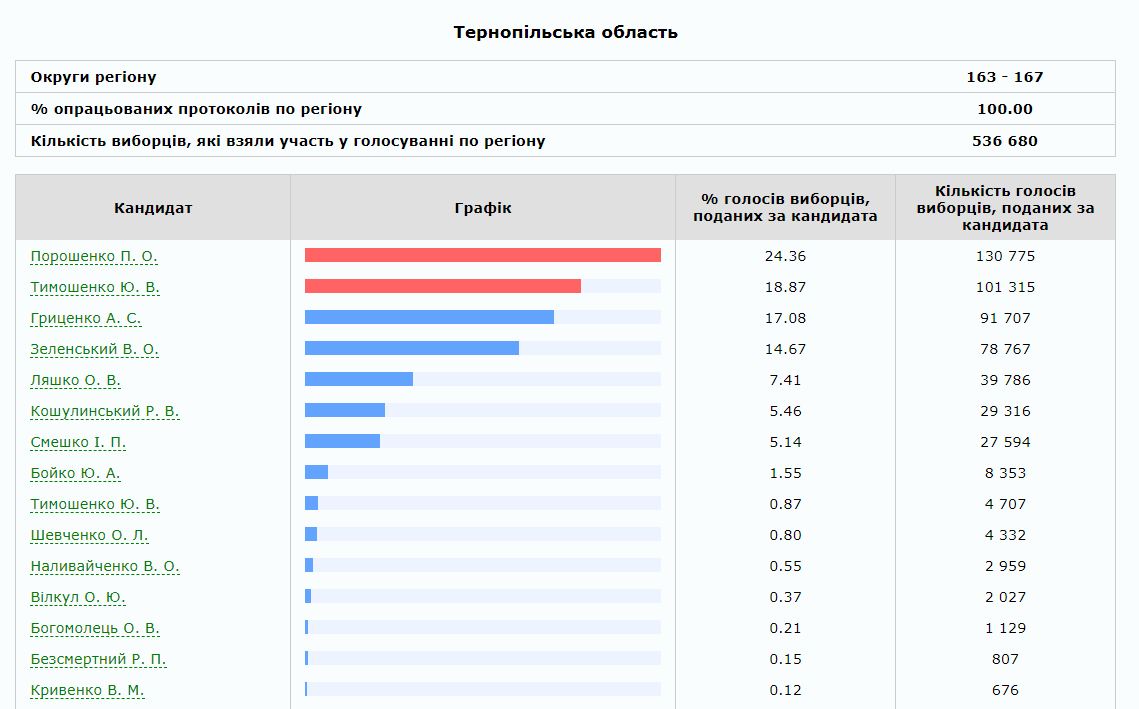Click the Безсмертний Р. П. link
Image resolution: width=1139 pixels, height=709 pixels.
98,659
